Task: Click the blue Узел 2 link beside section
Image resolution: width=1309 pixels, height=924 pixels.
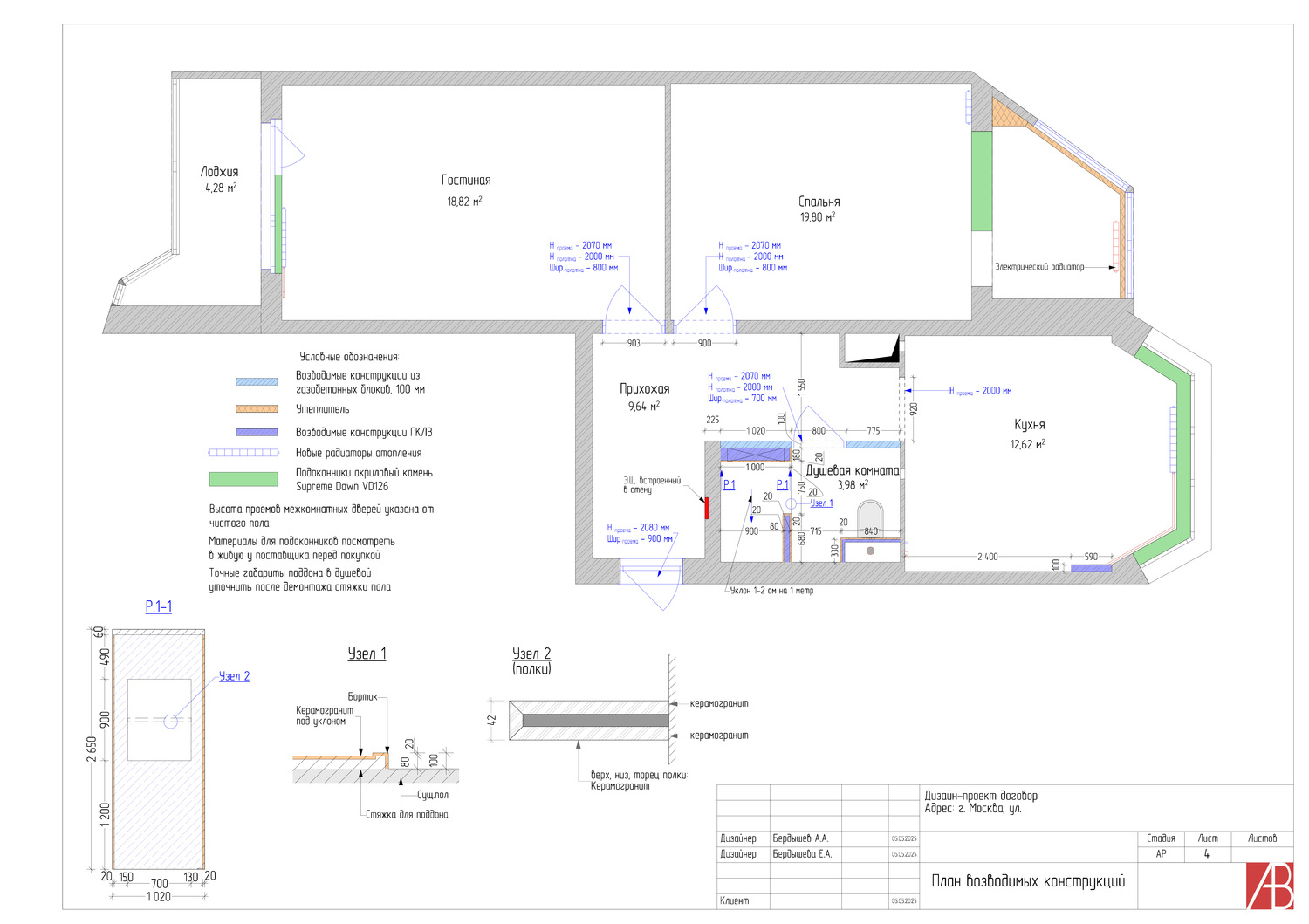Action: [x=234, y=676]
